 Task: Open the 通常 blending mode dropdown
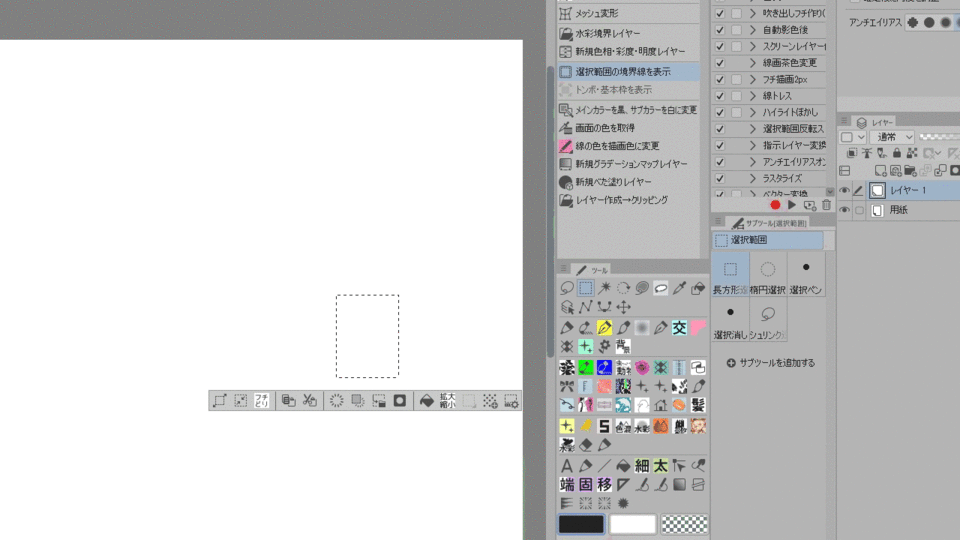[x=893, y=137]
